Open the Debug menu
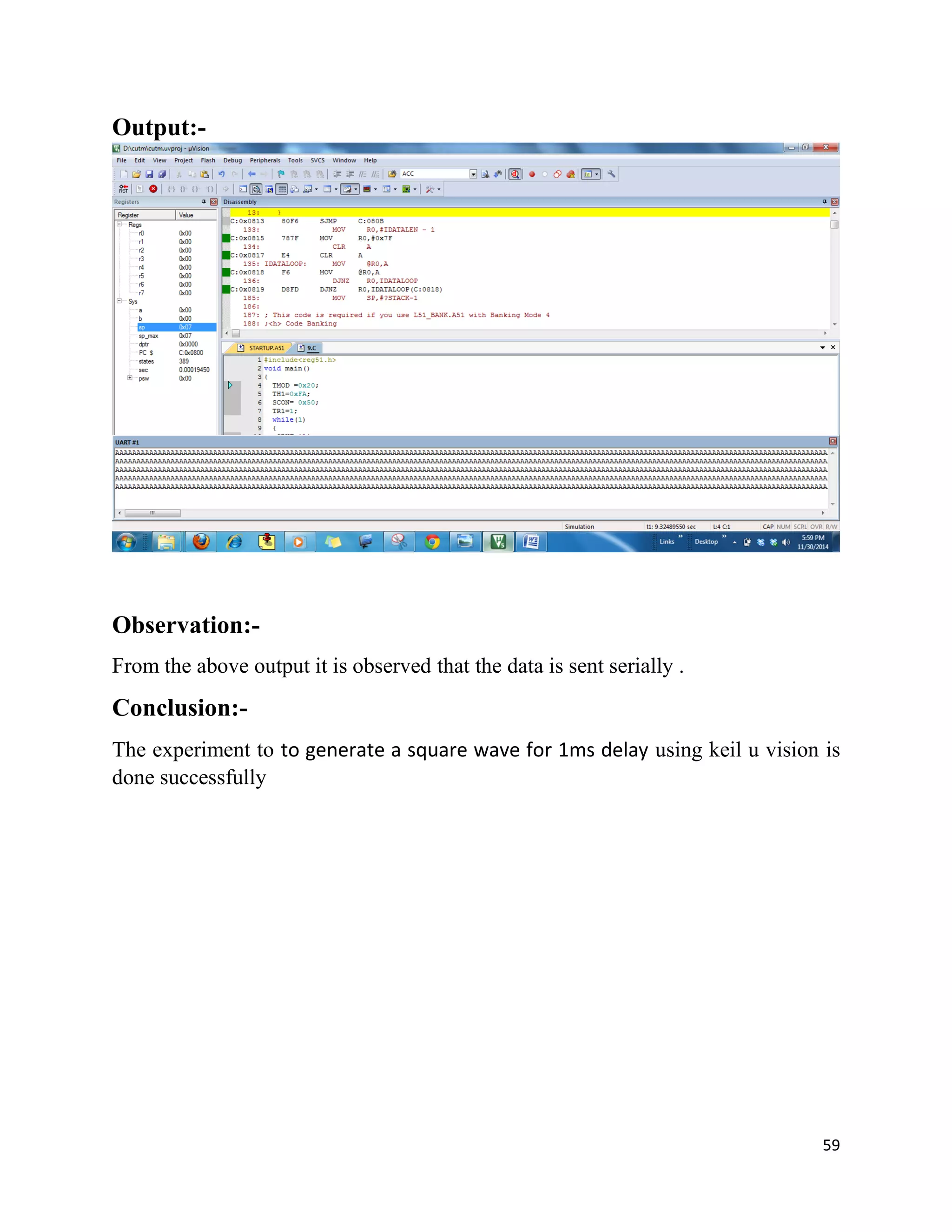Viewport: 952px width, 1232px height. pyautogui.click(x=232, y=160)
